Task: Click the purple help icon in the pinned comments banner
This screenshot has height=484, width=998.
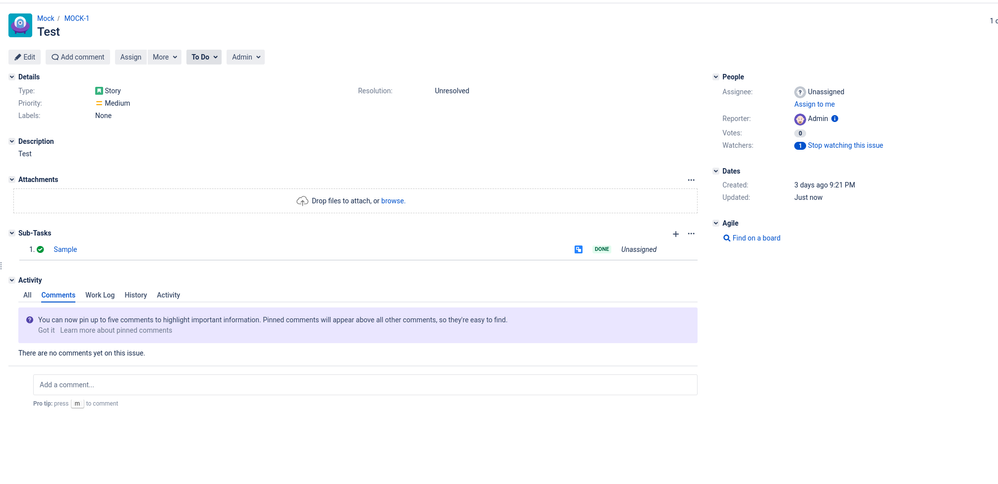Action: click(x=30, y=320)
